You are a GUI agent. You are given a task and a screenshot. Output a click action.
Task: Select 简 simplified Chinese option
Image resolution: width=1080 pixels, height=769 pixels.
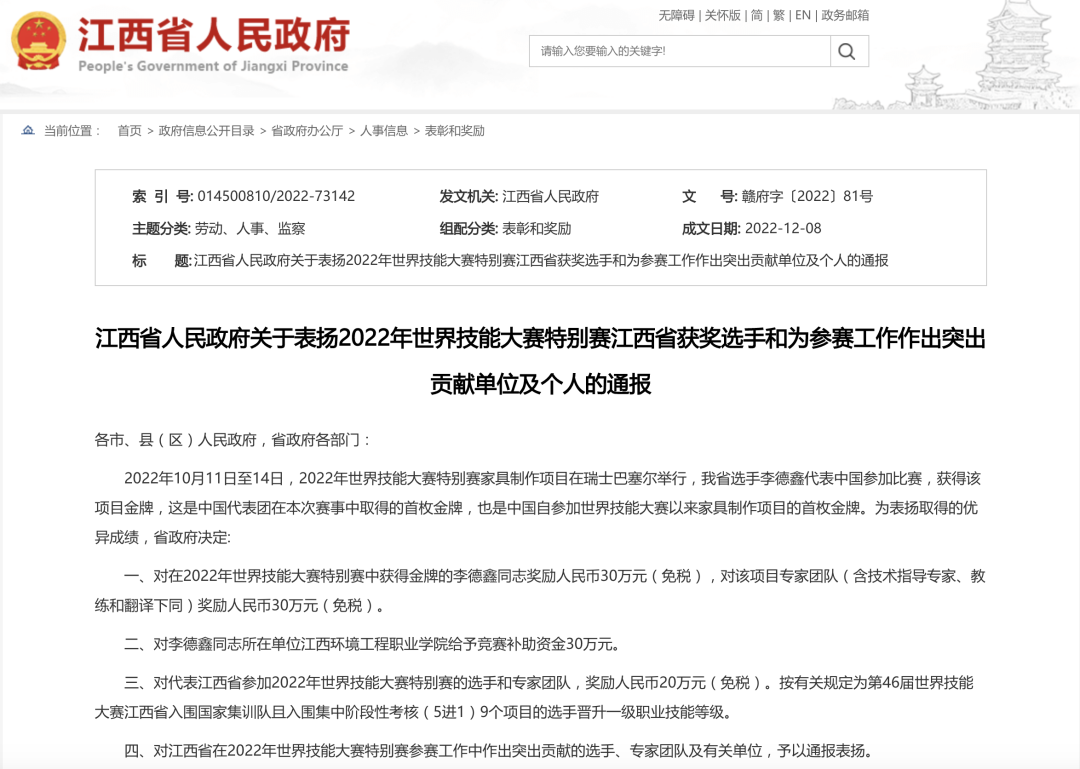coord(757,15)
